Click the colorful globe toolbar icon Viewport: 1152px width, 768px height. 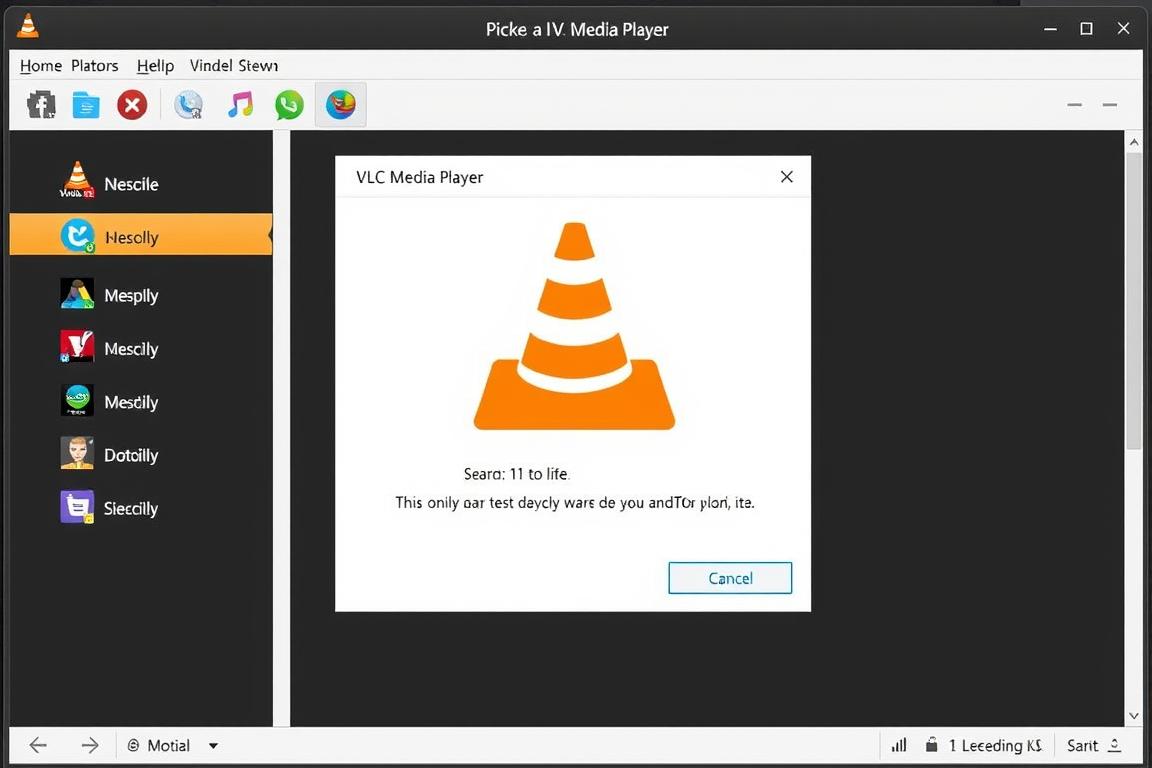point(341,104)
